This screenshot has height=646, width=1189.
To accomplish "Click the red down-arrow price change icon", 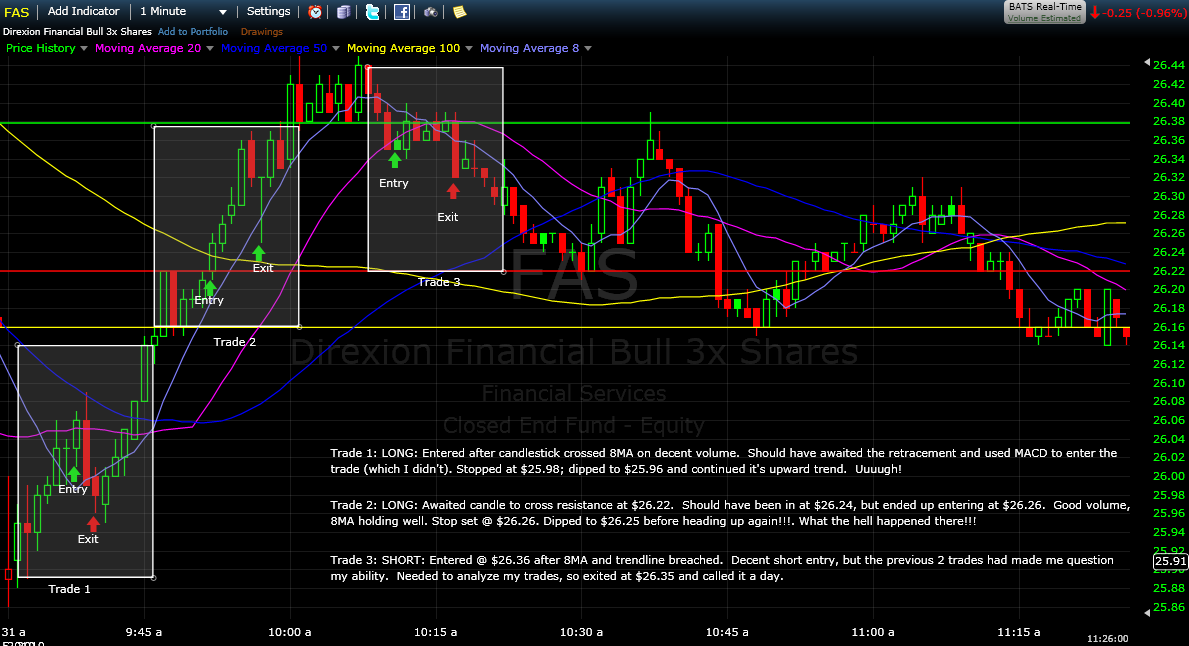I will click(1094, 13).
